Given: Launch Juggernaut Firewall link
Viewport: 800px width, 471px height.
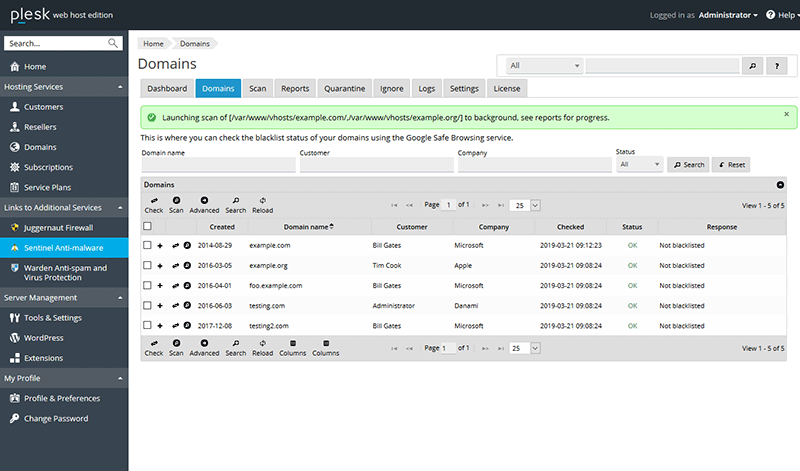Looking at the screenshot, I should point(58,228).
